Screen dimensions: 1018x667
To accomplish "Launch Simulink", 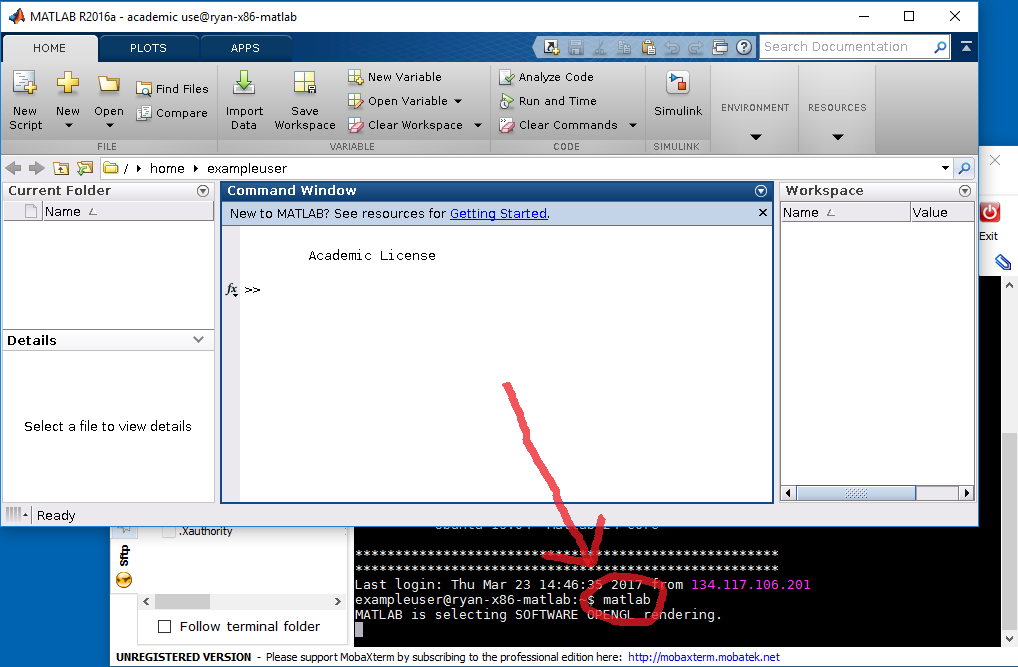I will click(678, 94).
